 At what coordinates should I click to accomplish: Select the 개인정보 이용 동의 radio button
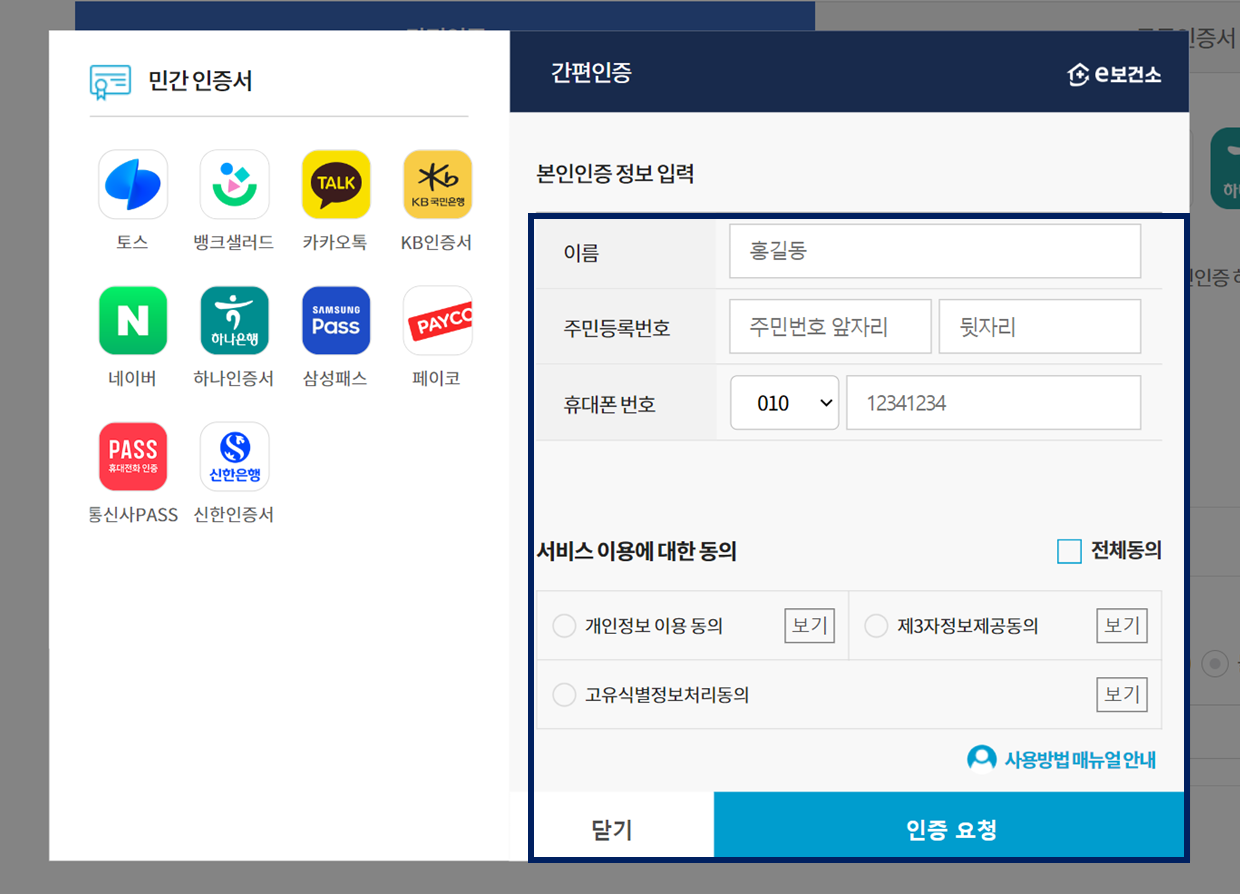pyautogui.click(x=563, y=625)
